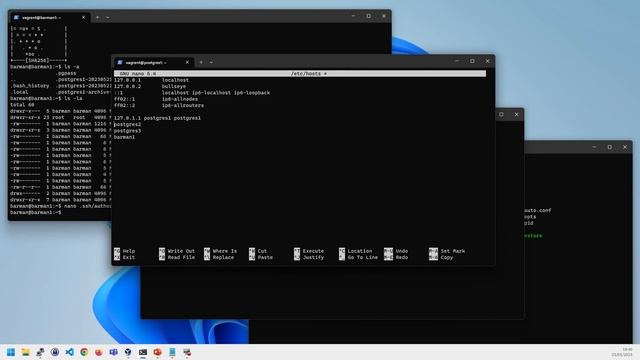Add a new tab in the postgres1 terminal window
Viewport: 640px width, 360px height.
click(201, 62)
